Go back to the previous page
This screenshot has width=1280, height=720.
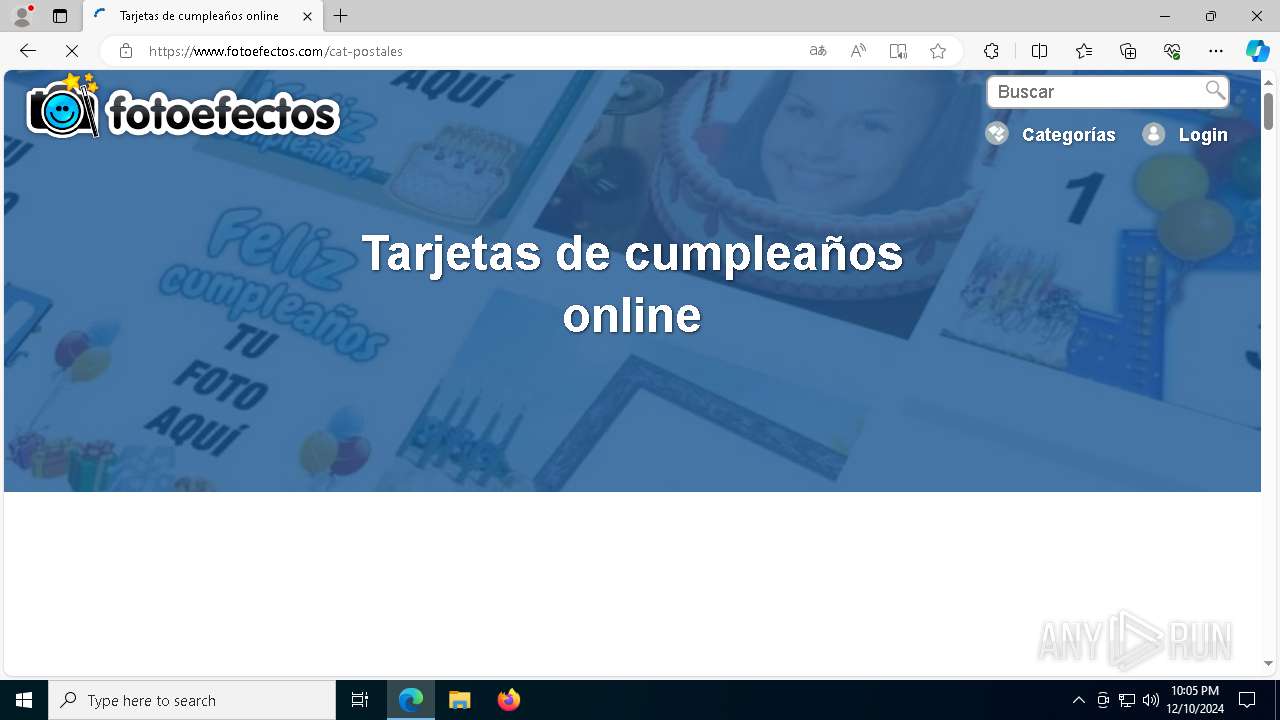click(x=28, y=51)
